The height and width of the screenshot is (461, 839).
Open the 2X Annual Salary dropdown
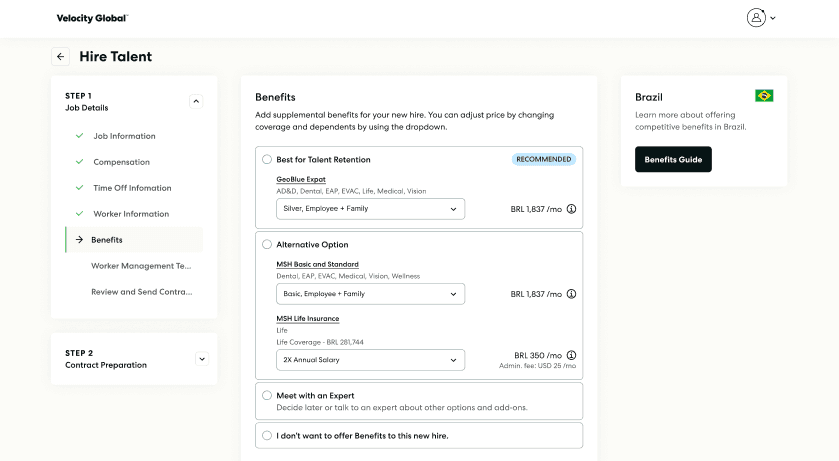pos(370,360)
